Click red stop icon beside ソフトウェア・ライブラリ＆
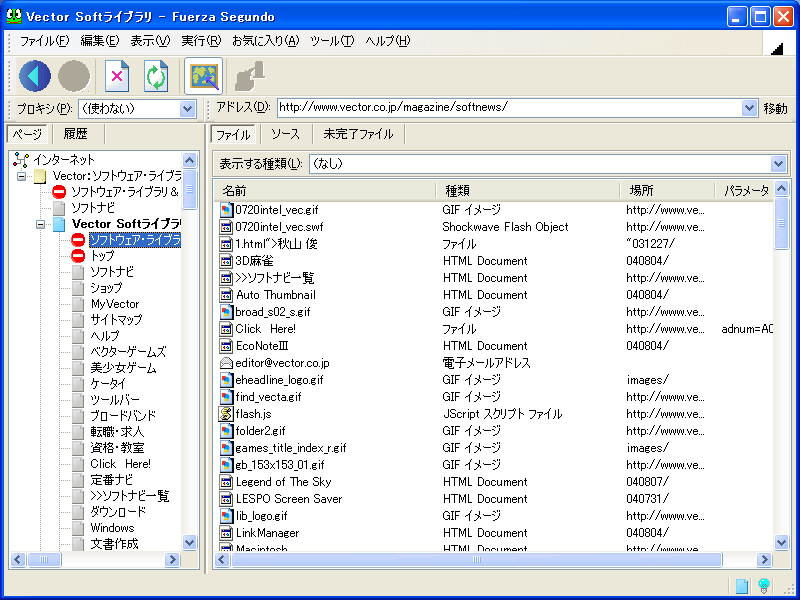Viewport: 800px width, 600px height. (59, 192)
